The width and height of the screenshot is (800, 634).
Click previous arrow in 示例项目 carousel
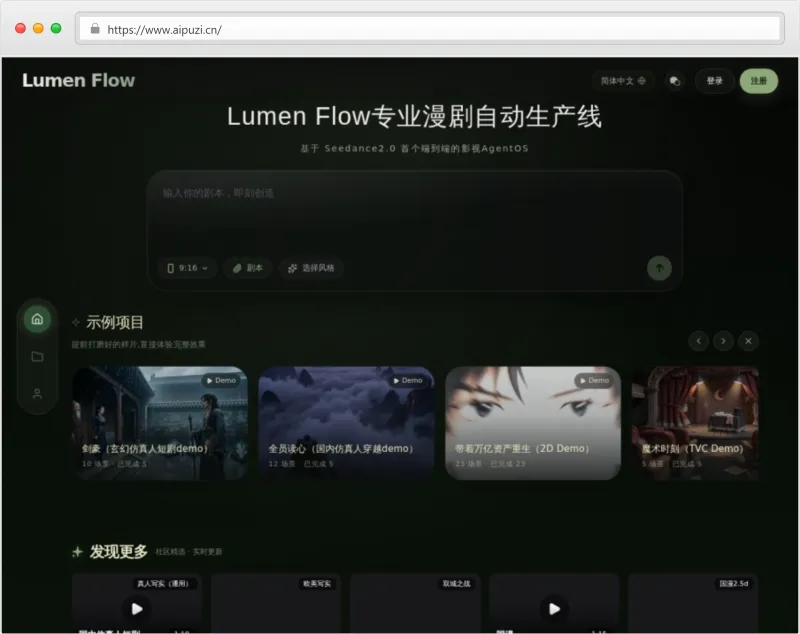[698, 341]
